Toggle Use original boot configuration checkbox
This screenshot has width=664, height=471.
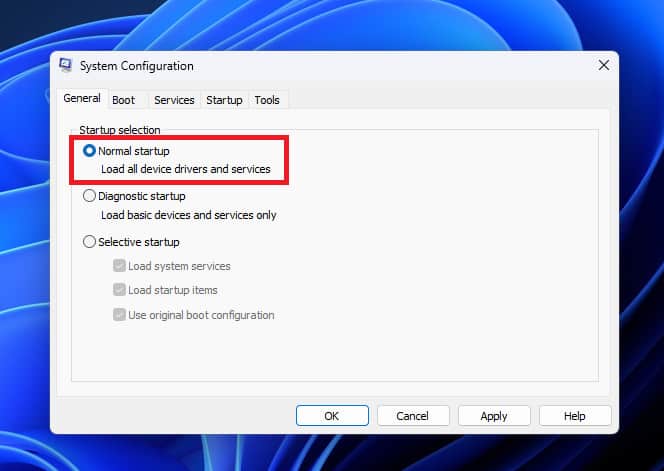coord(119,315)
